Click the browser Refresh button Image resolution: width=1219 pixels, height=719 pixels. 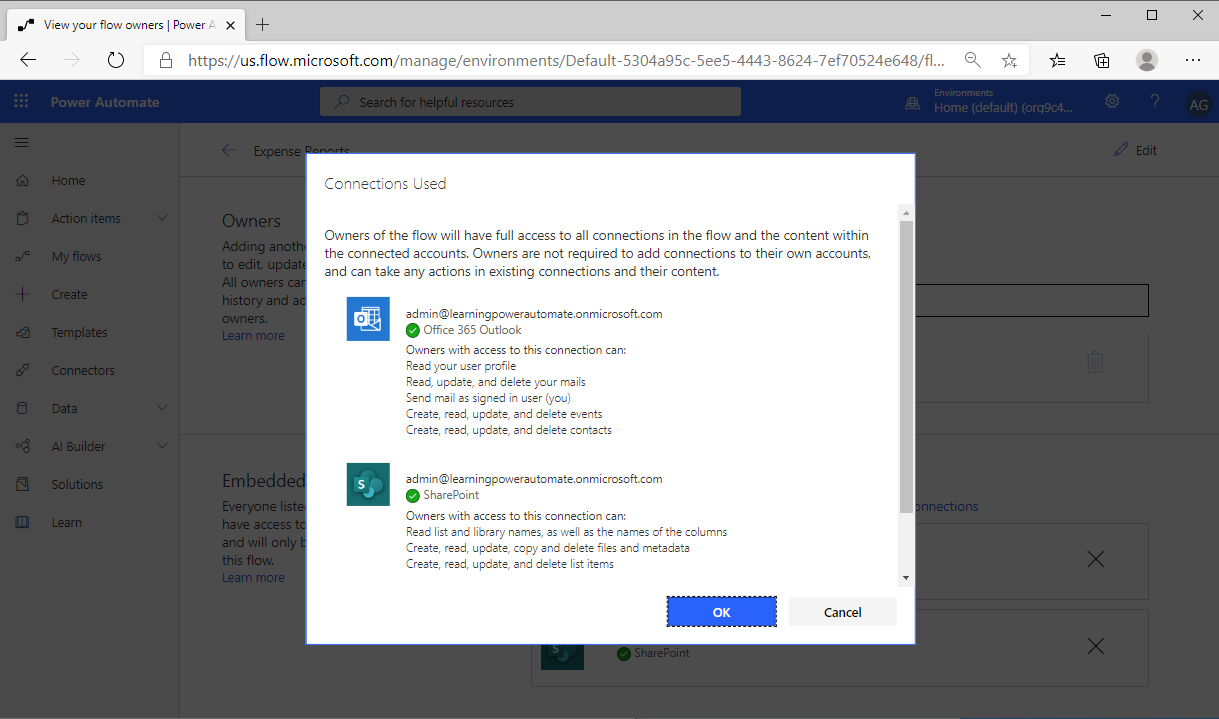(x=115, y=60)
